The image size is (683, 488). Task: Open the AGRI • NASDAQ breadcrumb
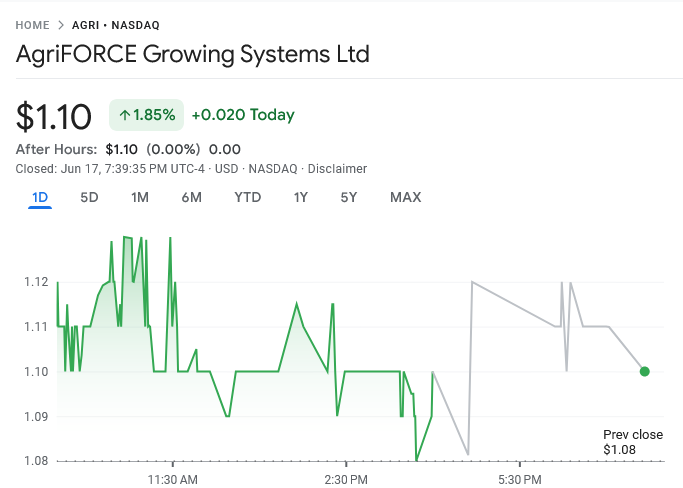[x=115, y=25]
